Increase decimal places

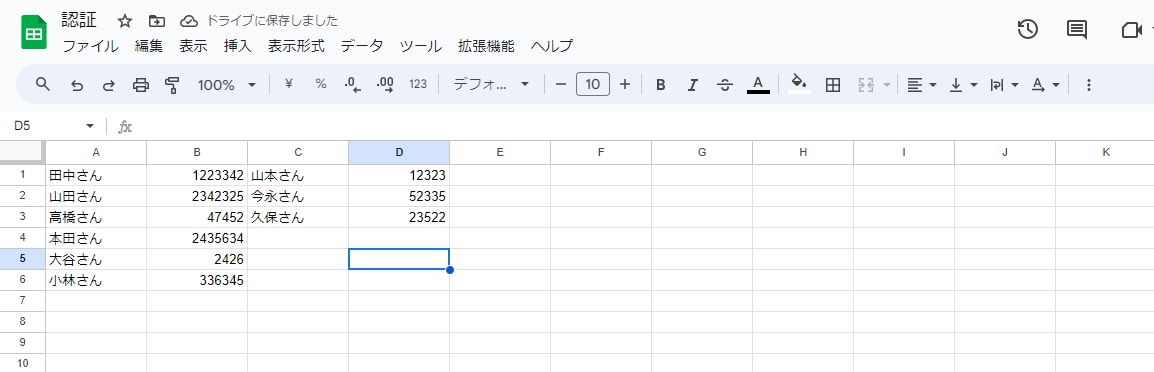[x=385, y=84]
